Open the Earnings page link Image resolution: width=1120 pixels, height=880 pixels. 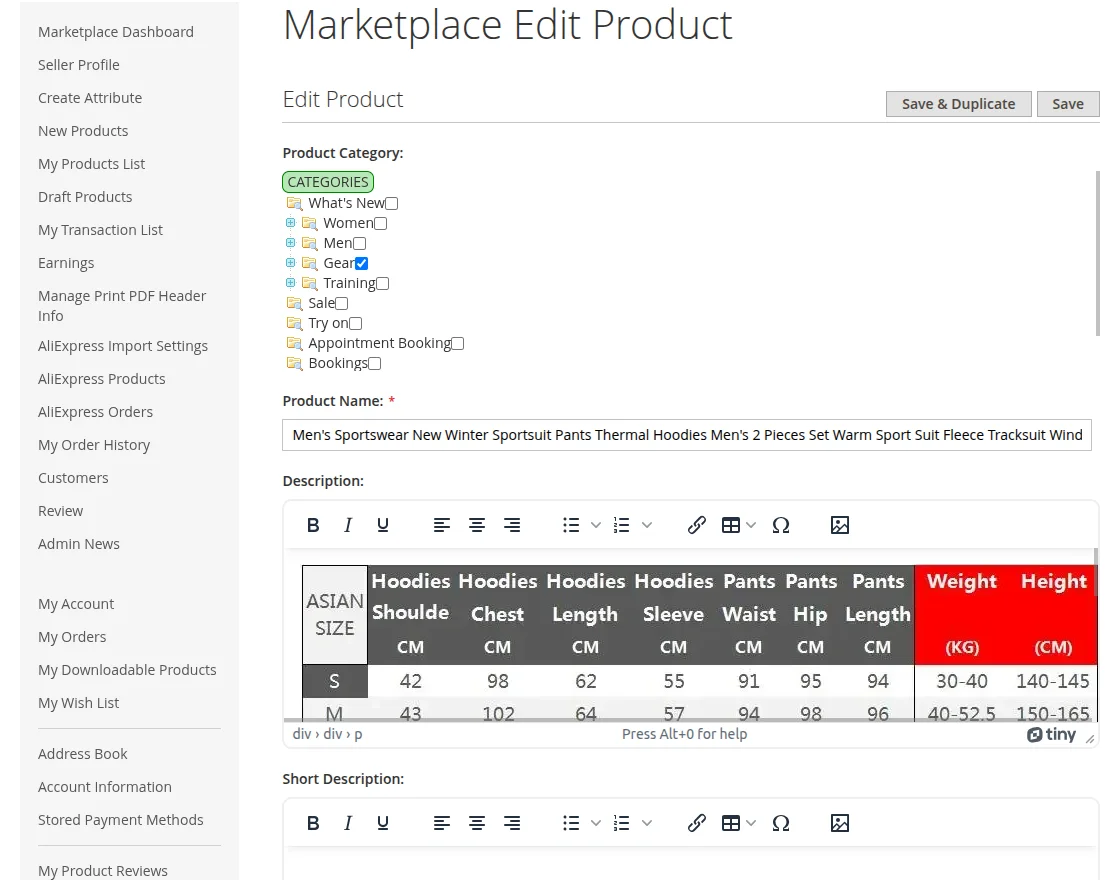[66, 262]
